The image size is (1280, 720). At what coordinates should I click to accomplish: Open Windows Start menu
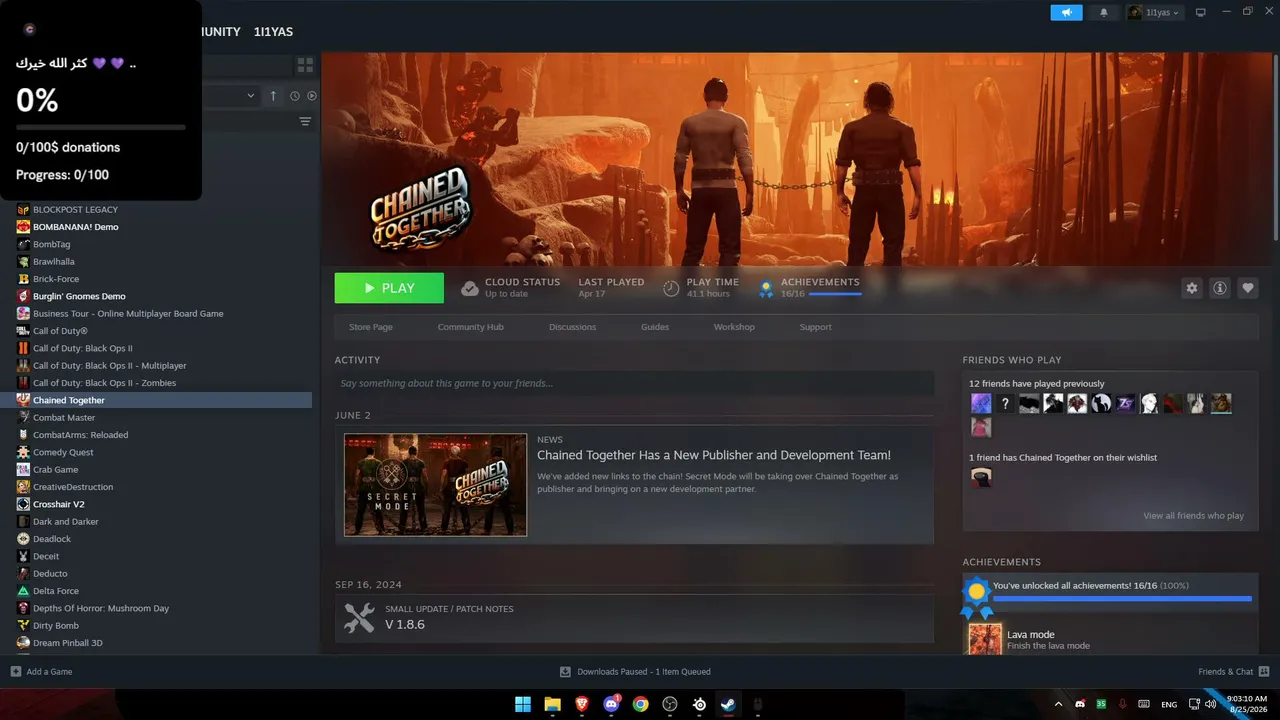pos(523,704)
